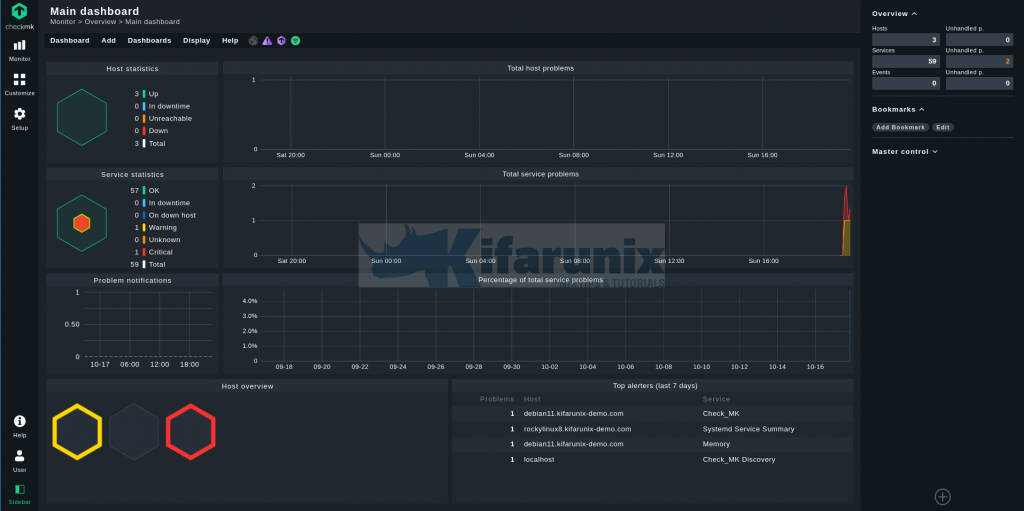
Task: Click the green filter circle toolbar icon
Action: click(296, 41)
